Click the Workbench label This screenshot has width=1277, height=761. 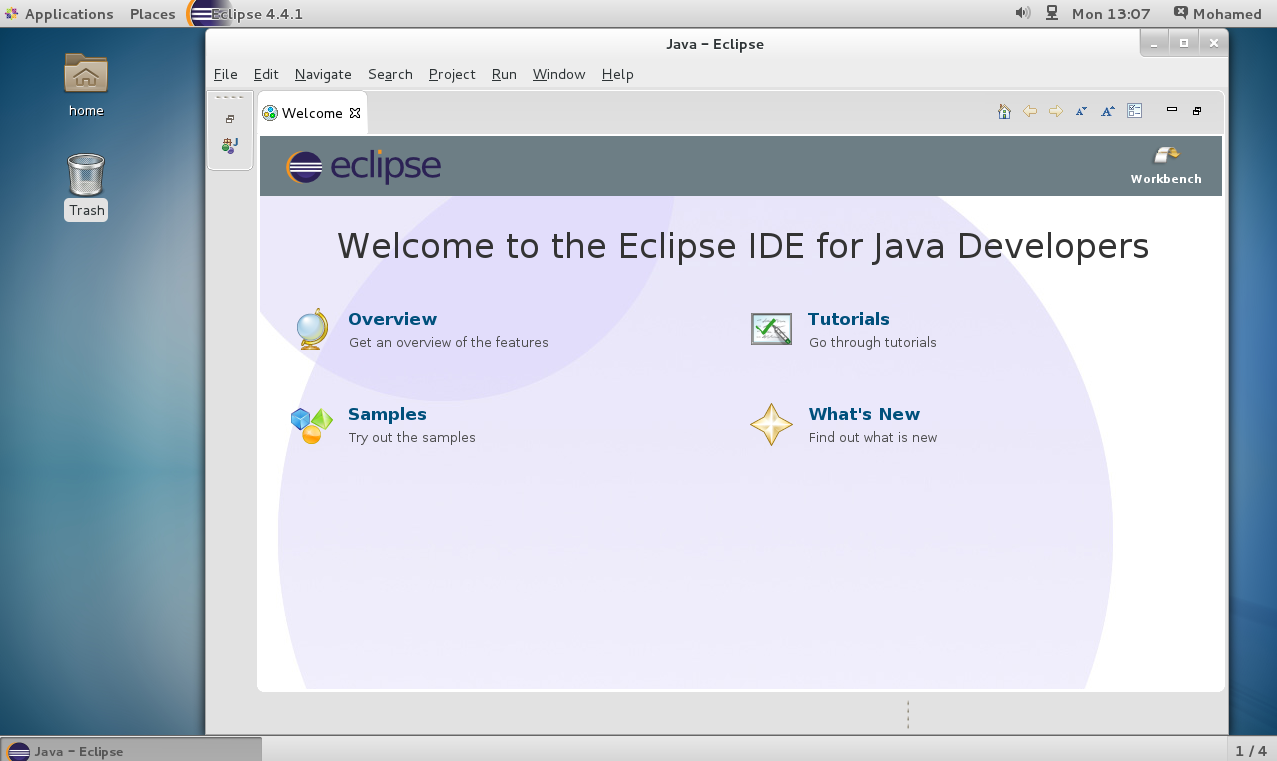(x=1166, y=179)
